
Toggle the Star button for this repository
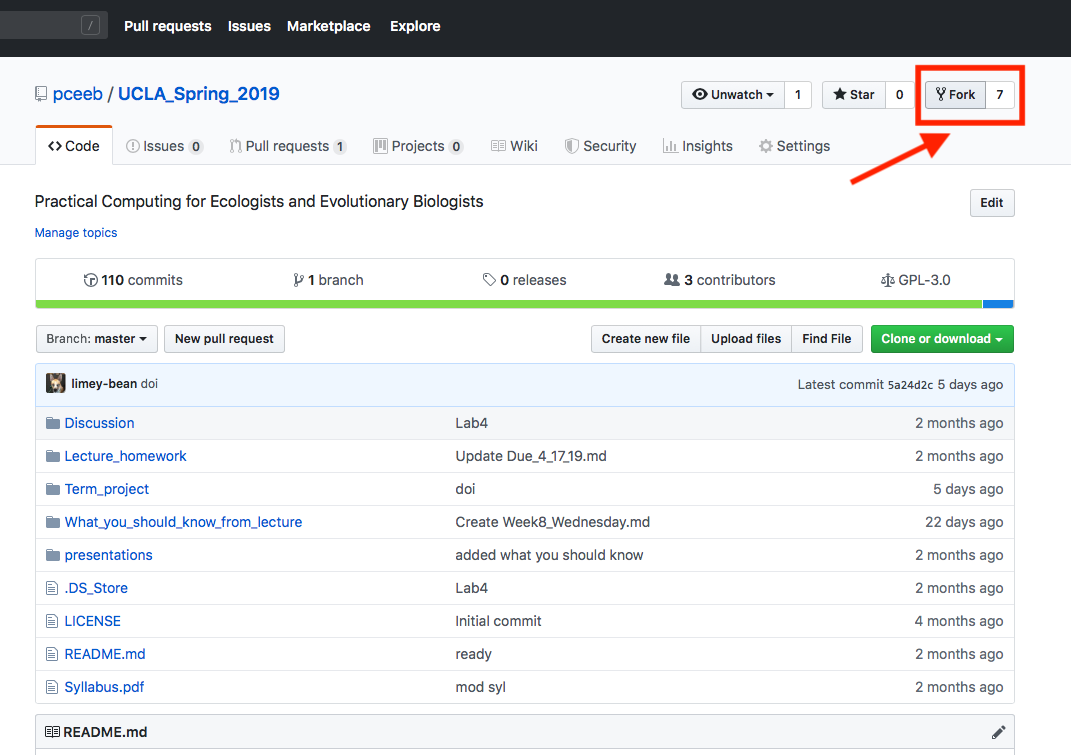tap(854, 95)
